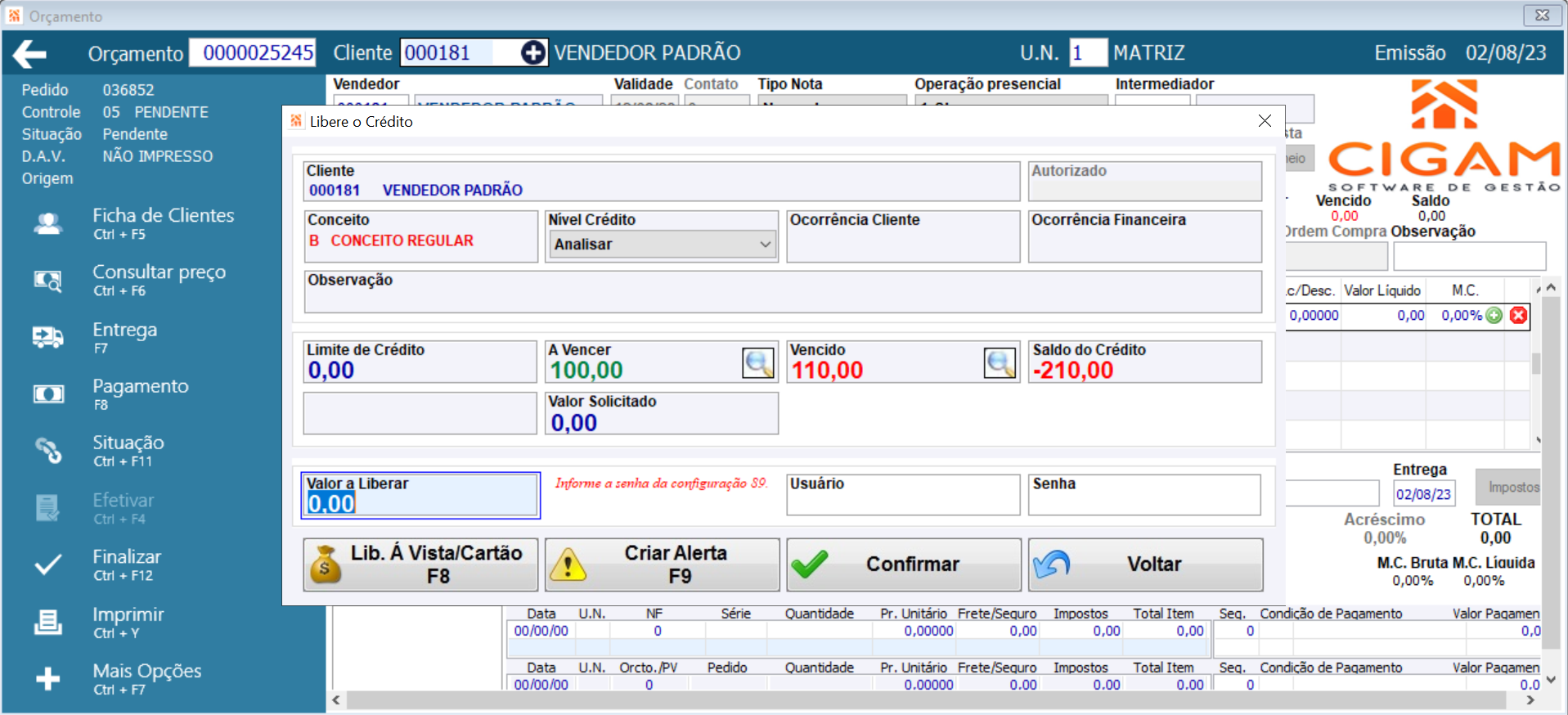Click the Condição de Pagamento header in NF table
Screen dimensions: 1568x715
pos(1331,614)
